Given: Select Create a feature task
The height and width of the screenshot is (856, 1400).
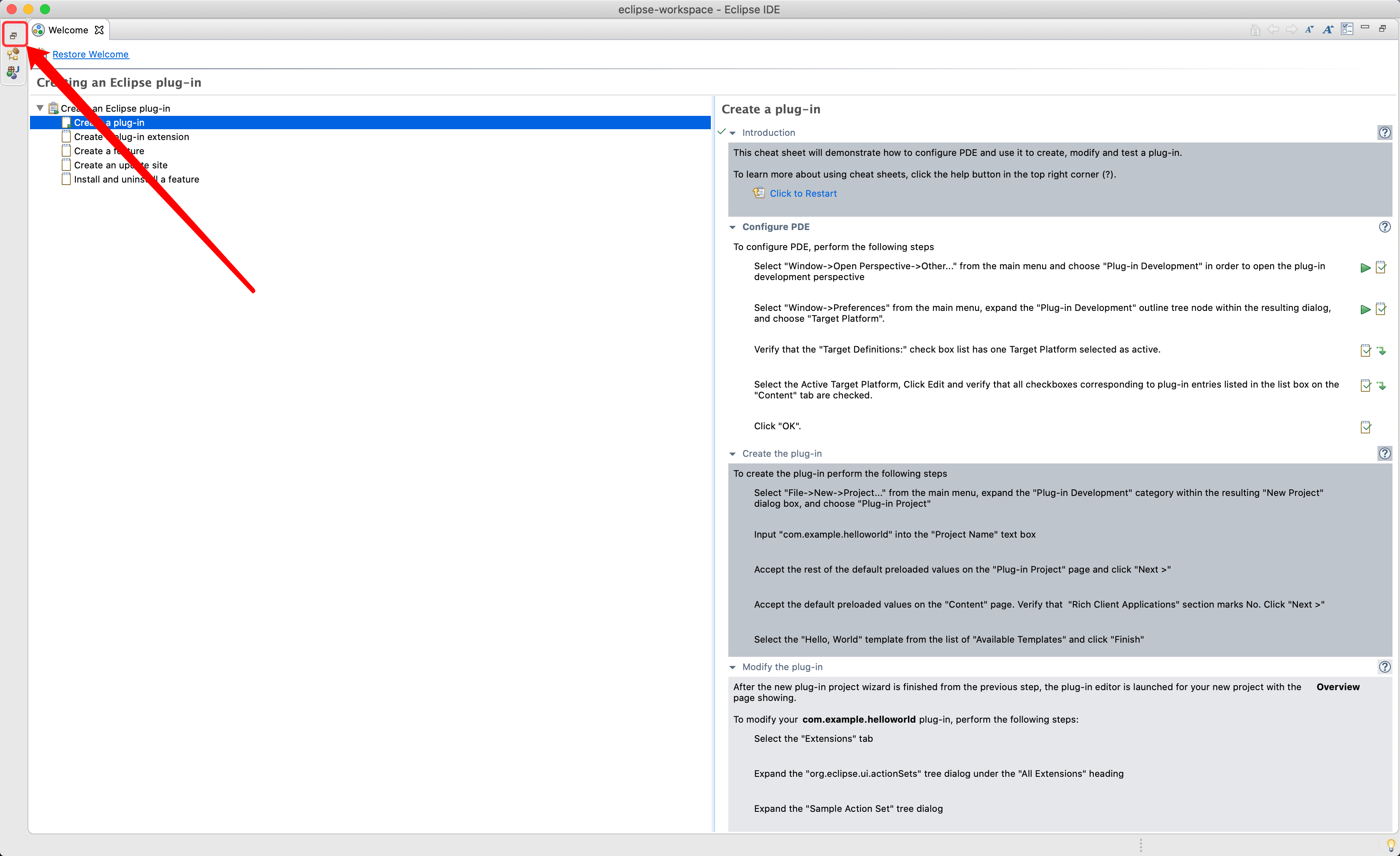Looking at the screenshot, I should [x=109, y=150].
